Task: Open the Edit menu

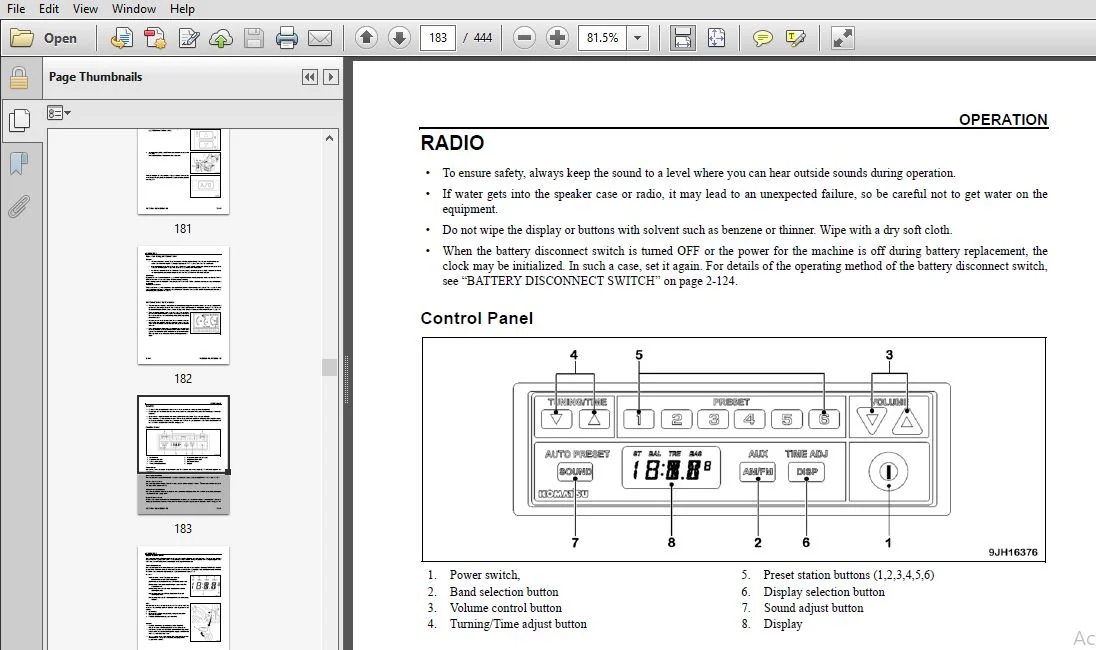Action: pos(48,8)
